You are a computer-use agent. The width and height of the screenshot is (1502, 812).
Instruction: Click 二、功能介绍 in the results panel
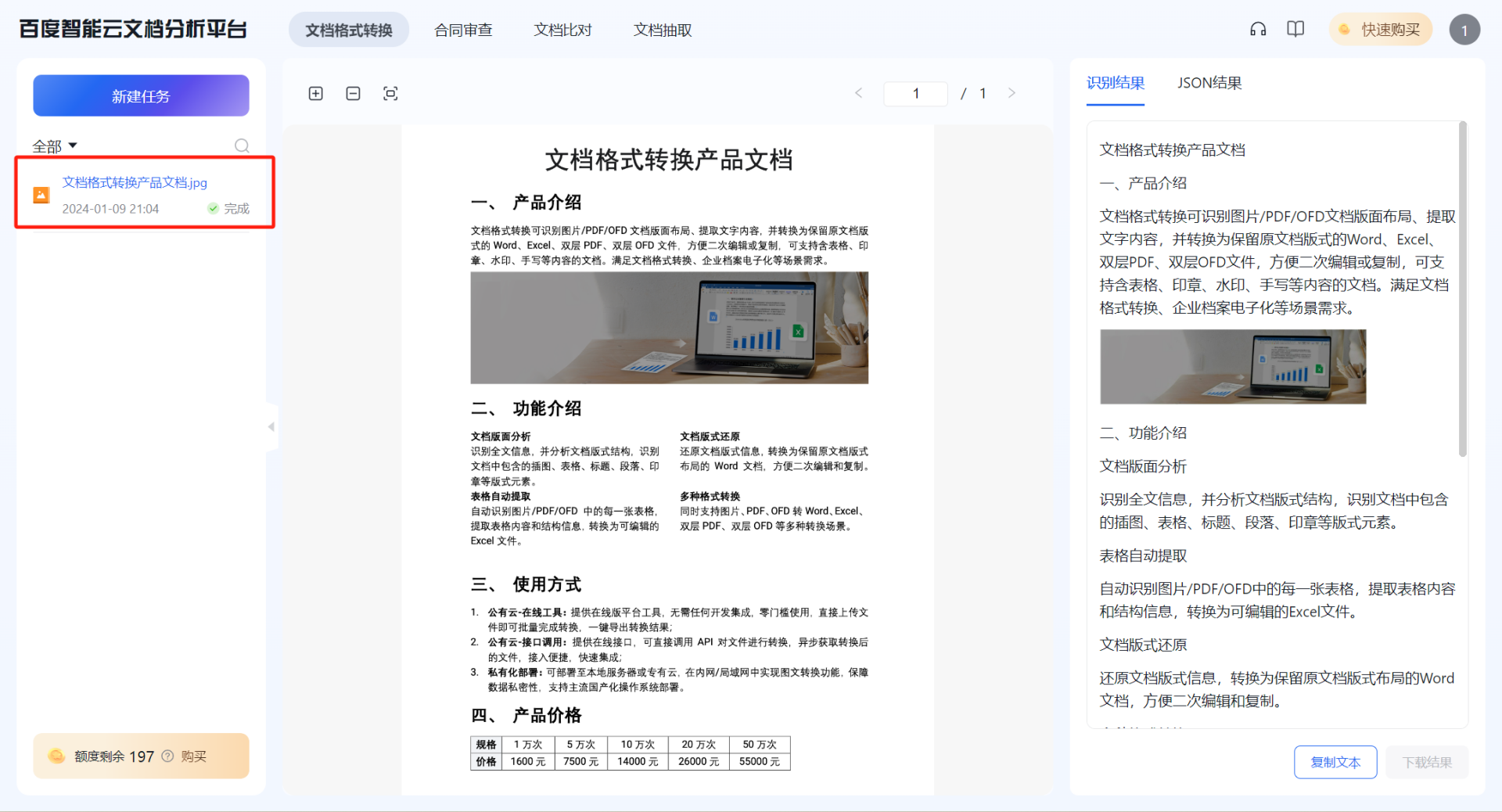[x=1143, y=433]
